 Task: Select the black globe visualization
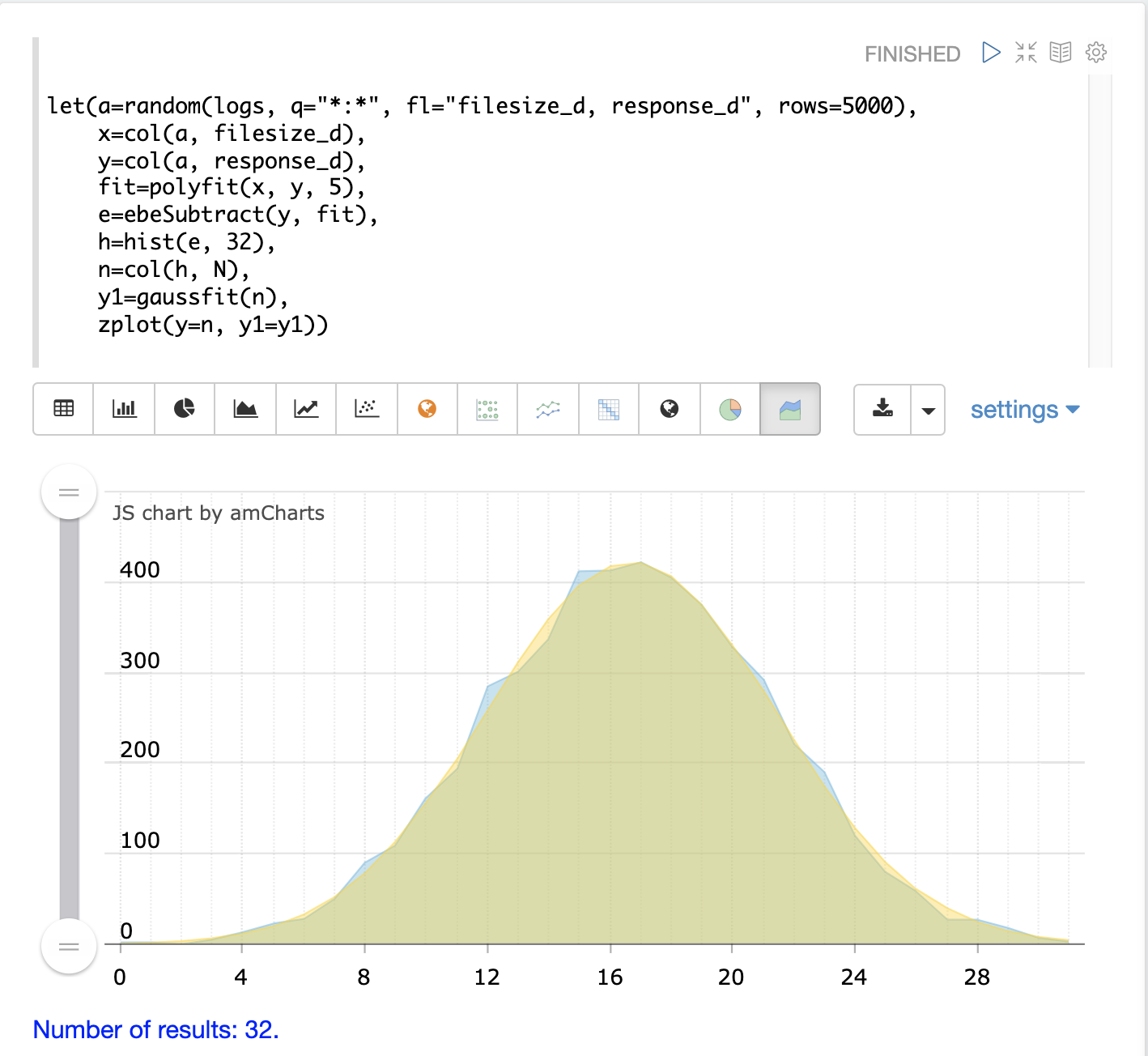(x=670, y=409)
